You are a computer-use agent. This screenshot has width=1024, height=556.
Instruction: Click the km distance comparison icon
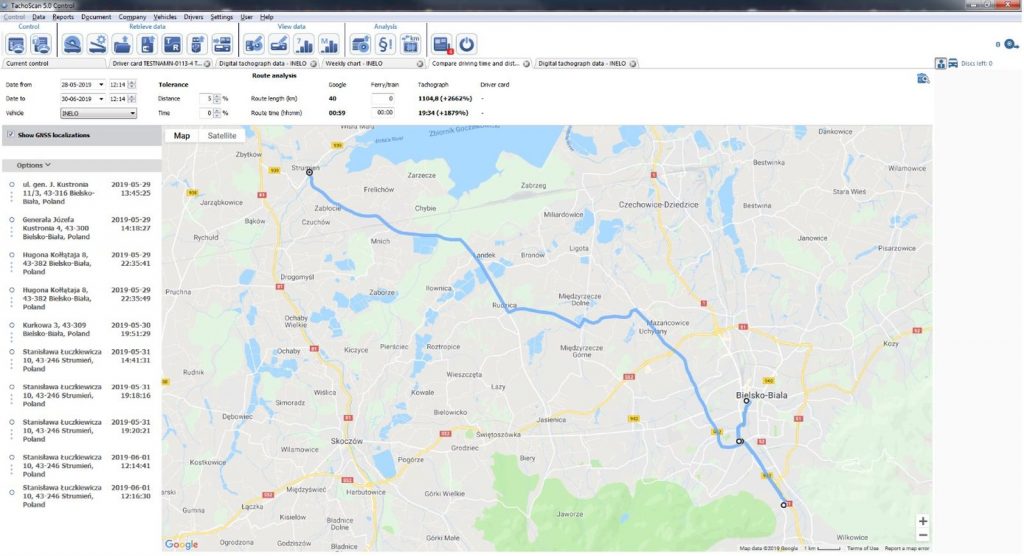pyautogui.click(x=410, y=44)
